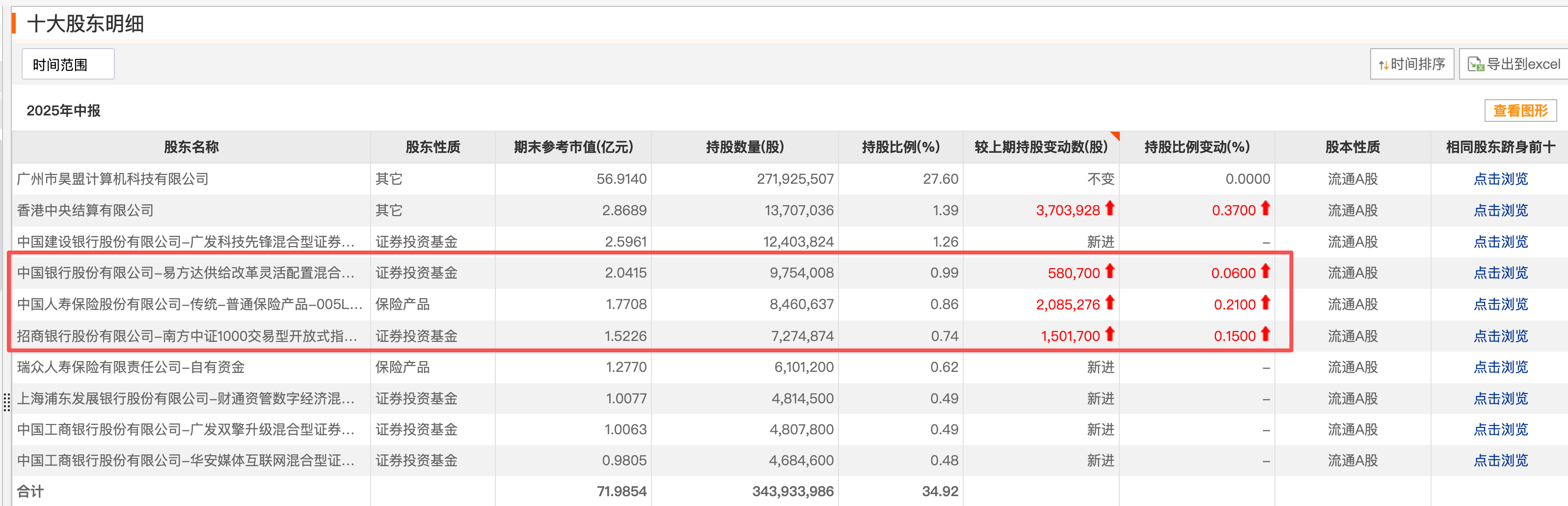The height and width of the screenshot is (506, 1568).
Task: Click the 股本性质 column header
Action: pos(1352,147)
